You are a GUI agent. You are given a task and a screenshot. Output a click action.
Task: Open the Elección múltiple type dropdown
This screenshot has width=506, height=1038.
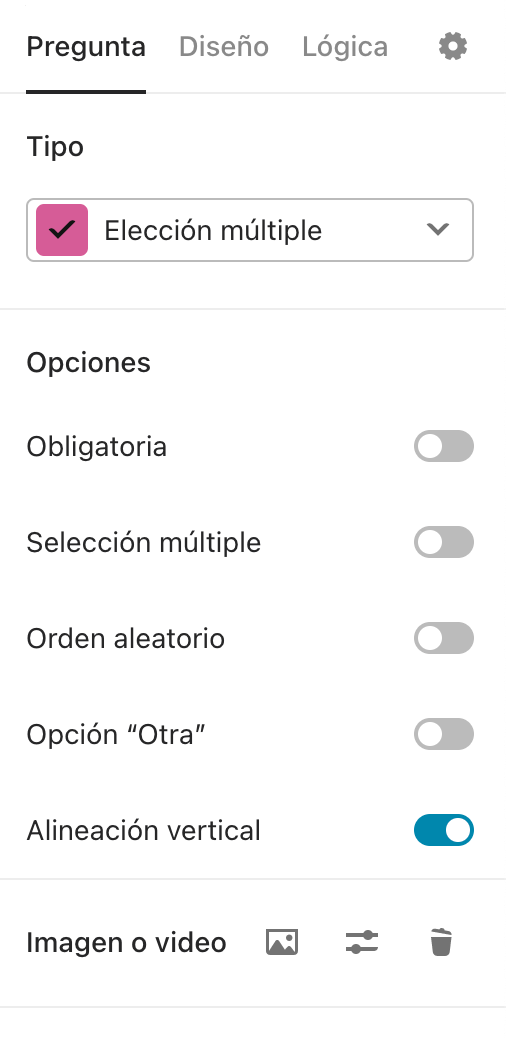pos(250,230)
